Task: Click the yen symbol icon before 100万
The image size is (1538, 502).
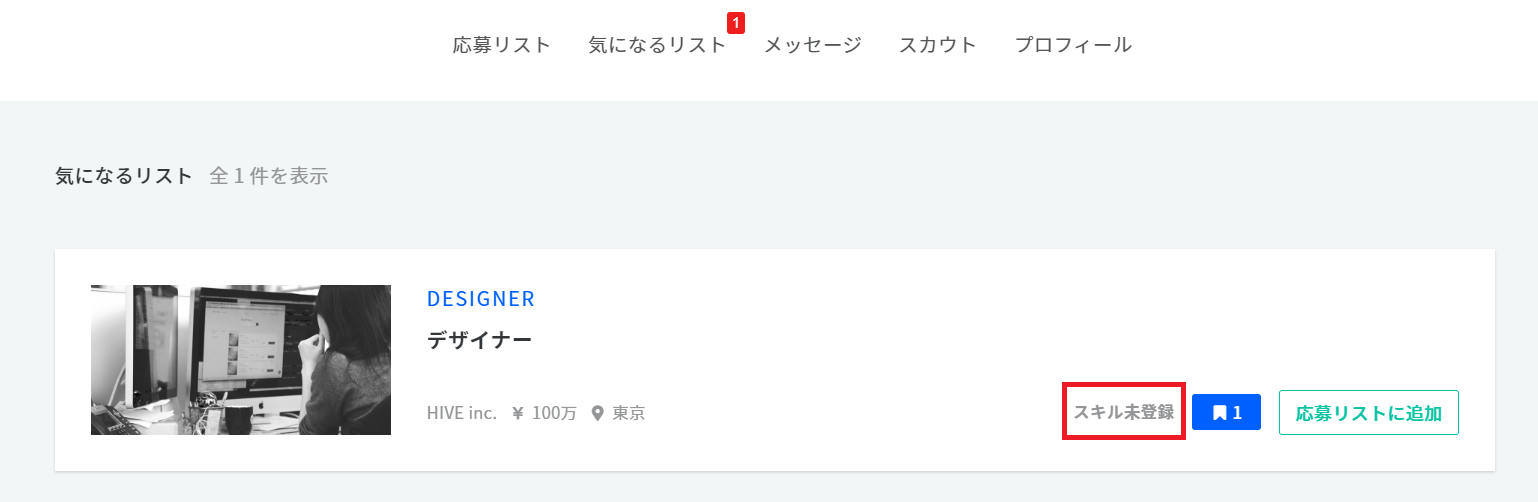Action: pos(518,413)
